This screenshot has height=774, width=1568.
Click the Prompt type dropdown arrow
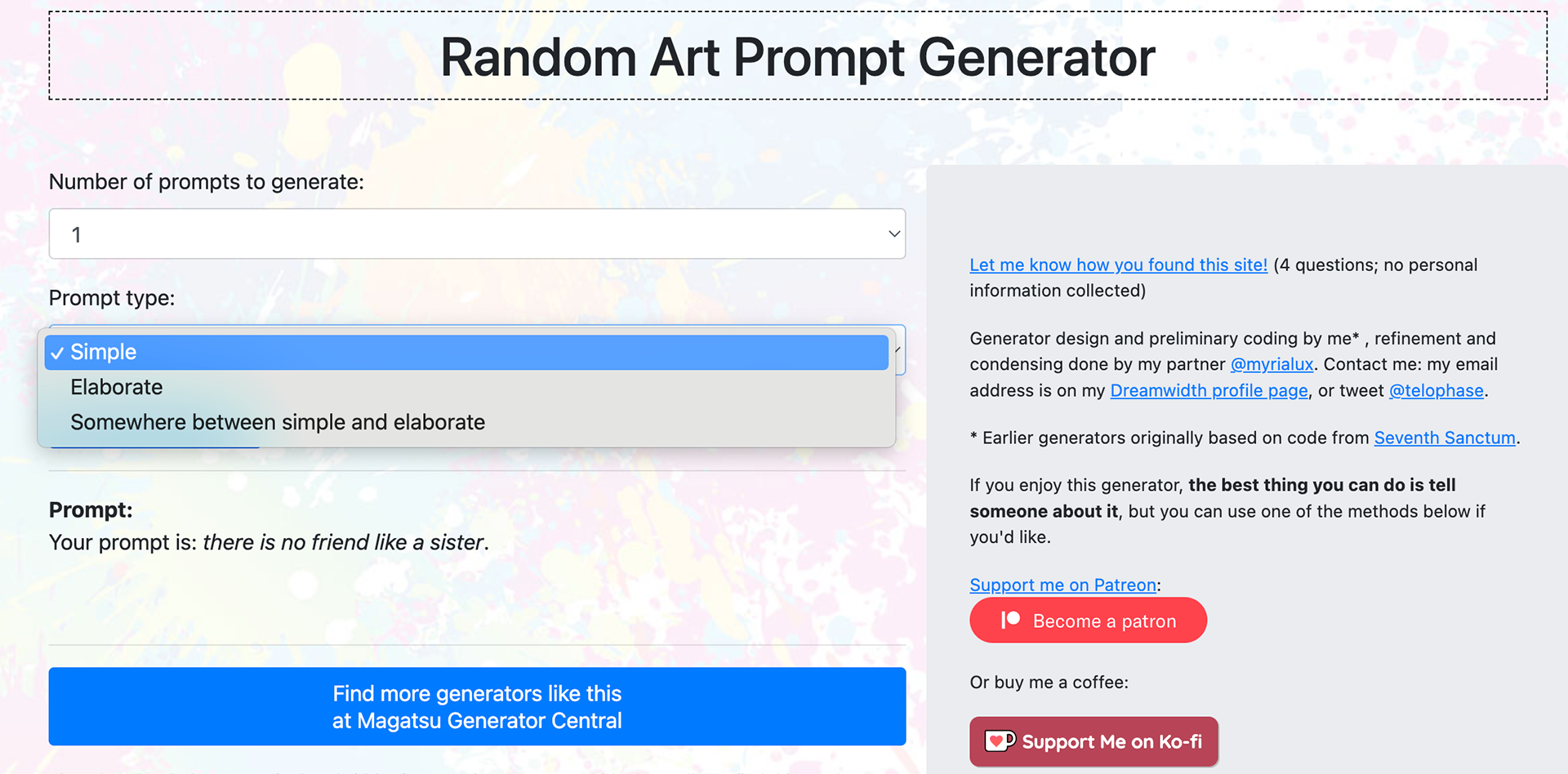(899, 350)
